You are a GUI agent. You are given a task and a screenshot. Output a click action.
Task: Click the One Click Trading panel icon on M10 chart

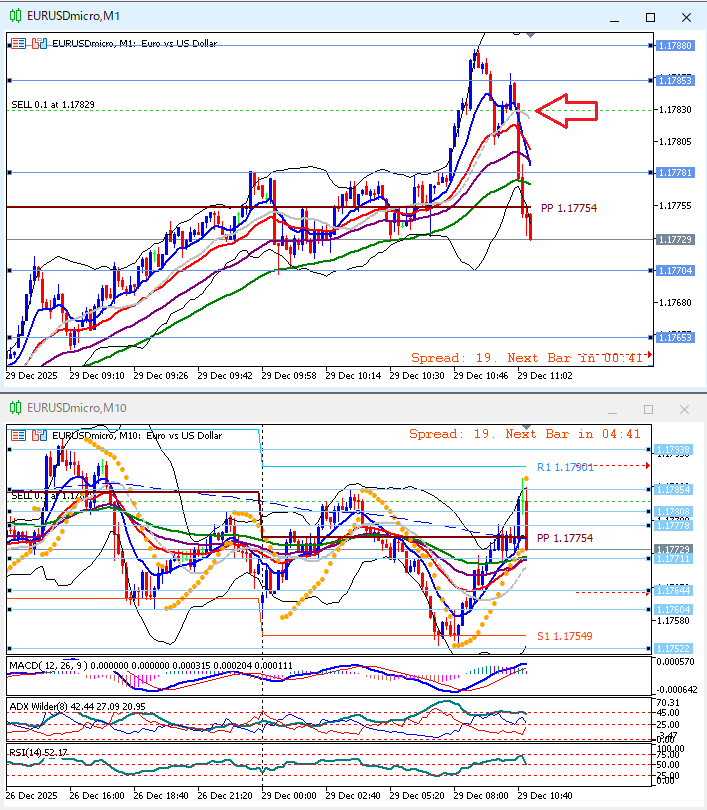[19, 435]
